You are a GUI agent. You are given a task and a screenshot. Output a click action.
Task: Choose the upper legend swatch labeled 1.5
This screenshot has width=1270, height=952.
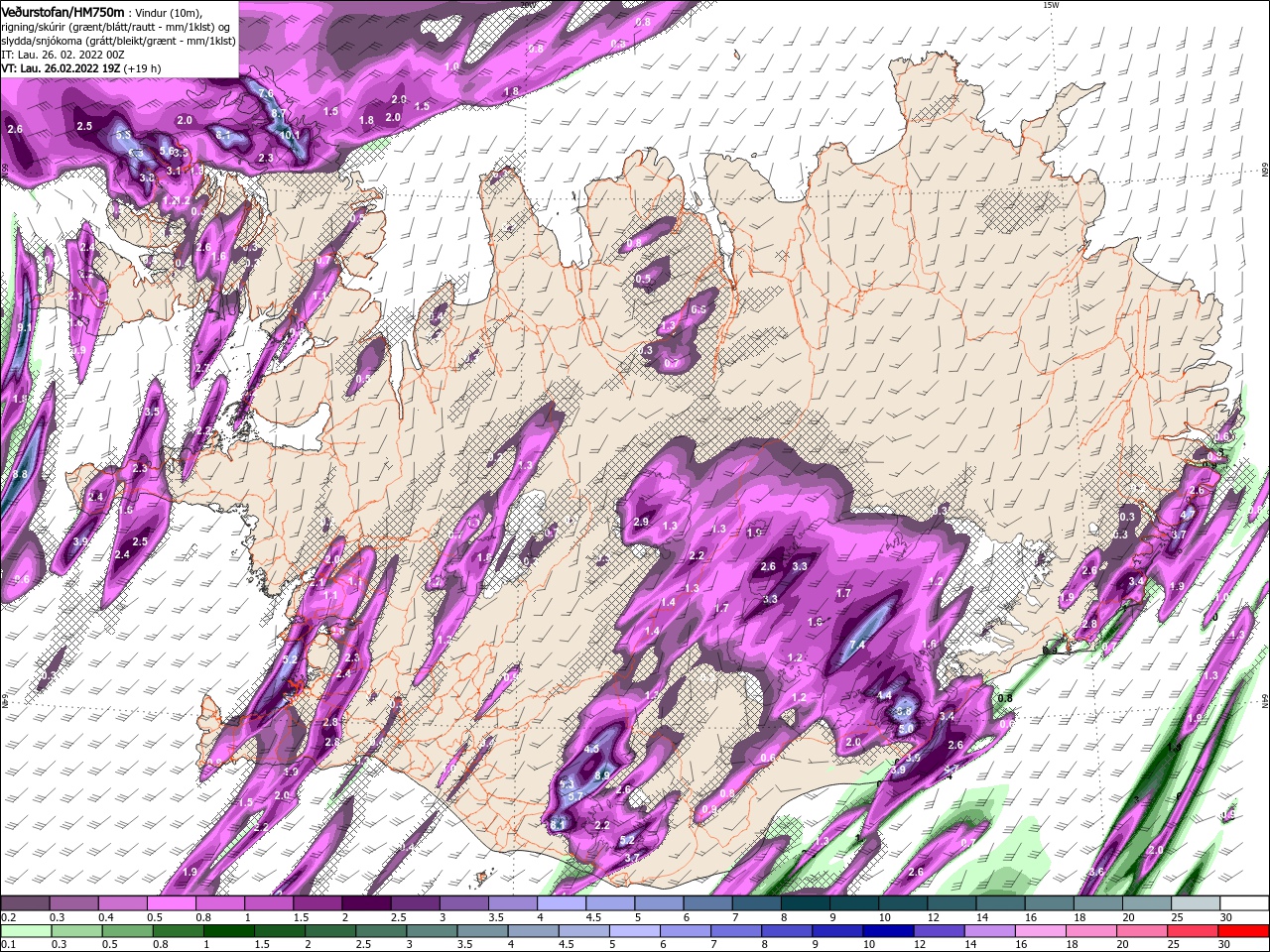(x=317, y=903)
